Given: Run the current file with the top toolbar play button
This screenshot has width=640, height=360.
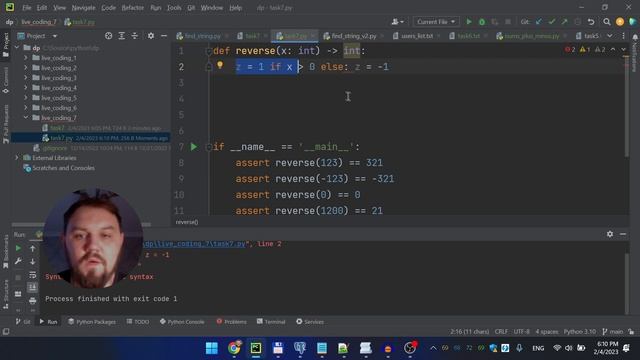Looking at the screenshot, I should coord(469,22).
